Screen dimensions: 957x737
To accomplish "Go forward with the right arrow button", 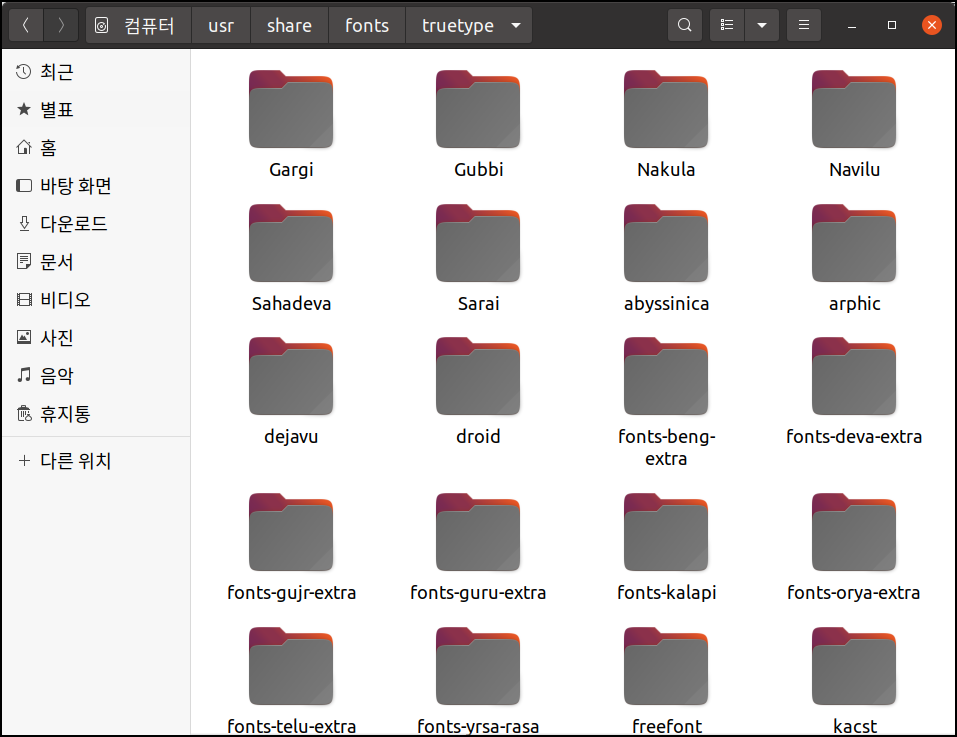I will click(60, 25).
